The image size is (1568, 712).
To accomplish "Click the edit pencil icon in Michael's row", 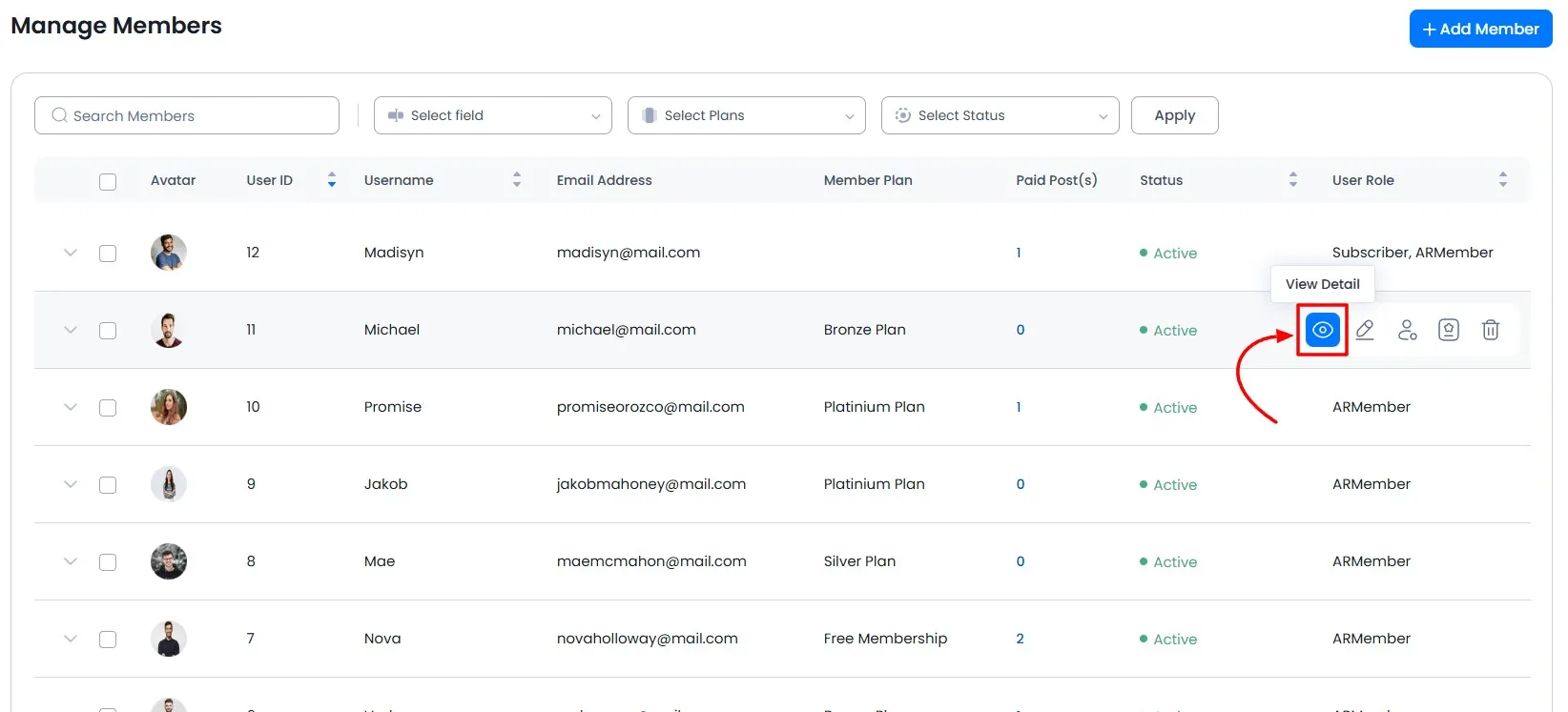I will [1365, 330].
